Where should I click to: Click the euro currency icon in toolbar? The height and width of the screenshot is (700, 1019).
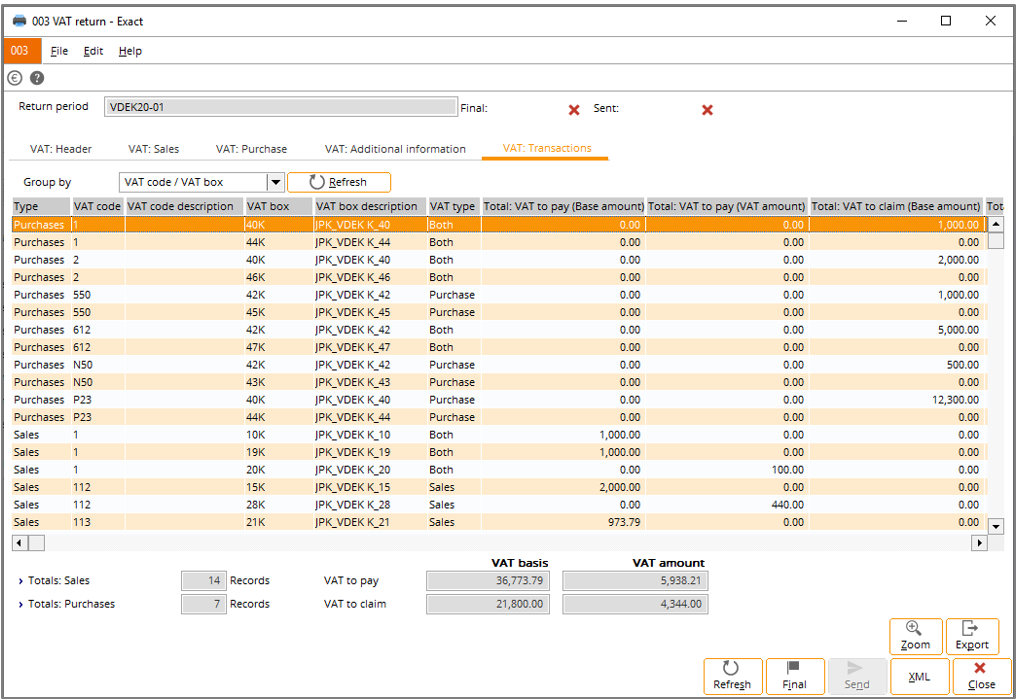pyautogui.click(x=15, y=78)
